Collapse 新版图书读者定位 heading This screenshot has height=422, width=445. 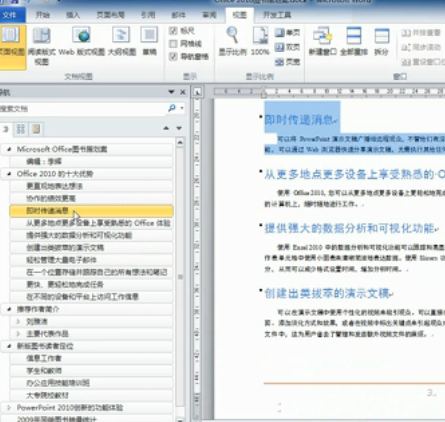click(x=9, y=346)
